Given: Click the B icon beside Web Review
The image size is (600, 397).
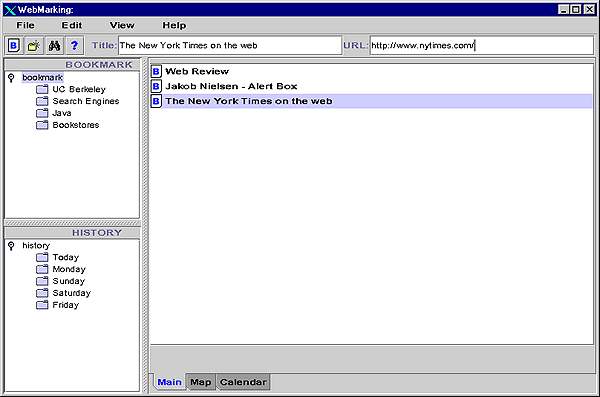Looking at the screenshot, I should click(156, 71).
